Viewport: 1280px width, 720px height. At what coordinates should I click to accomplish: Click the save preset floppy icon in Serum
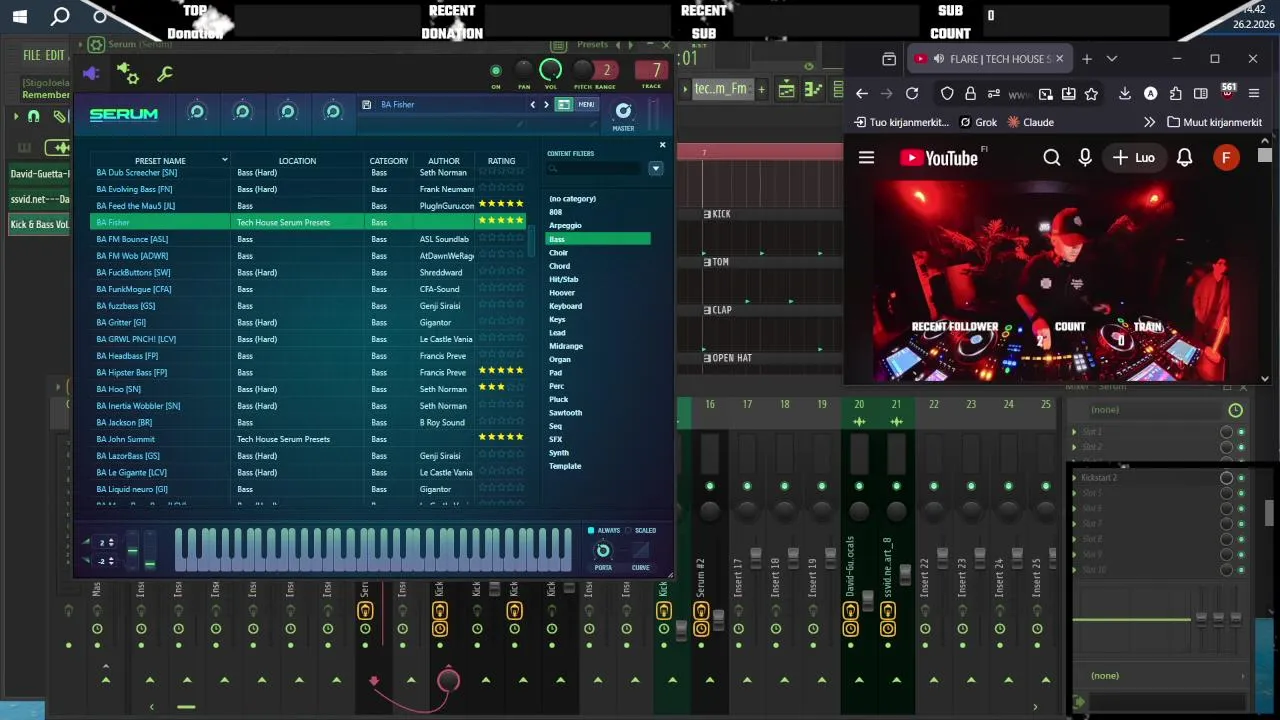tap(367, 104)
